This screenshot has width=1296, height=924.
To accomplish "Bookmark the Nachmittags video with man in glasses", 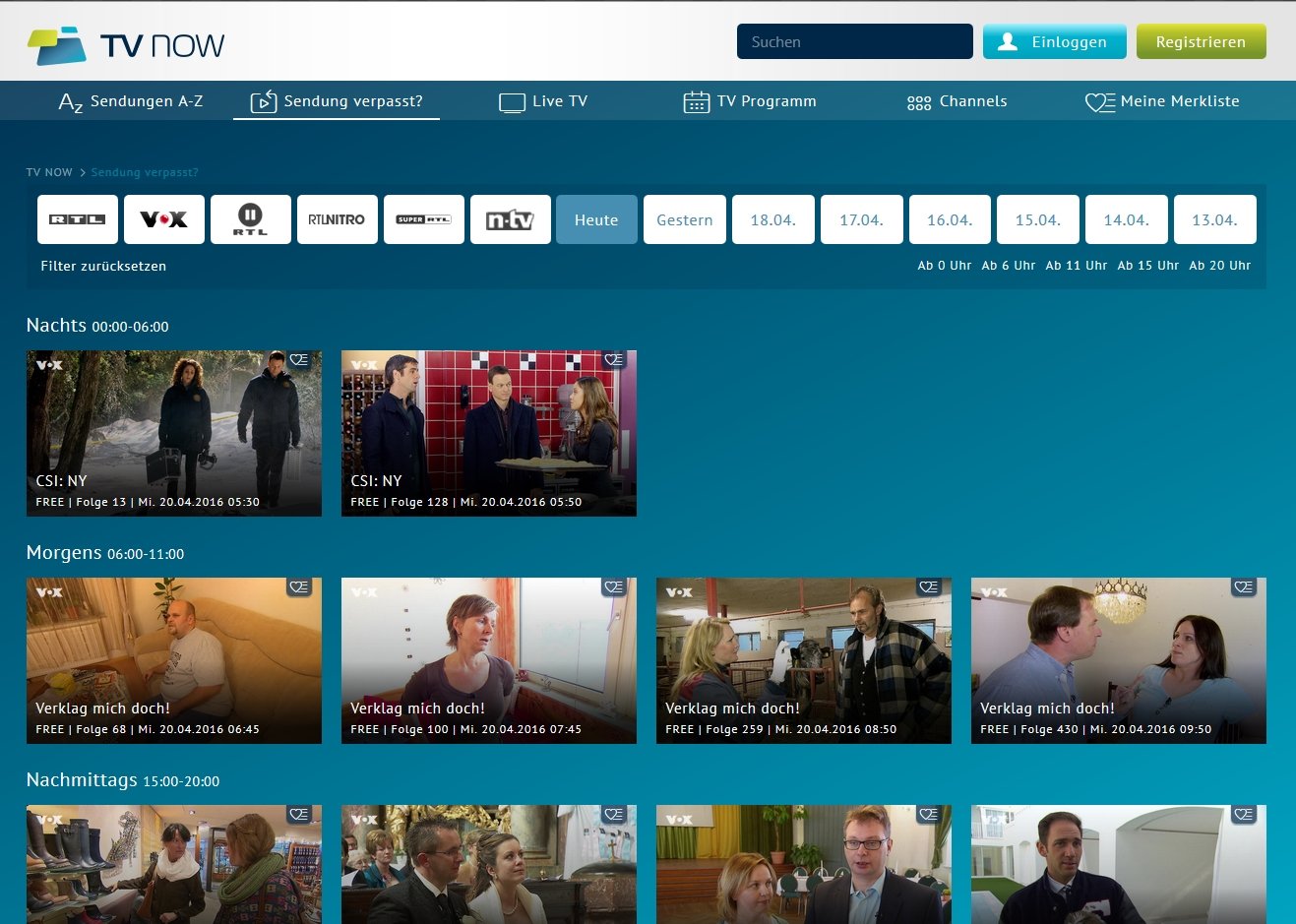I will [929, 815].
